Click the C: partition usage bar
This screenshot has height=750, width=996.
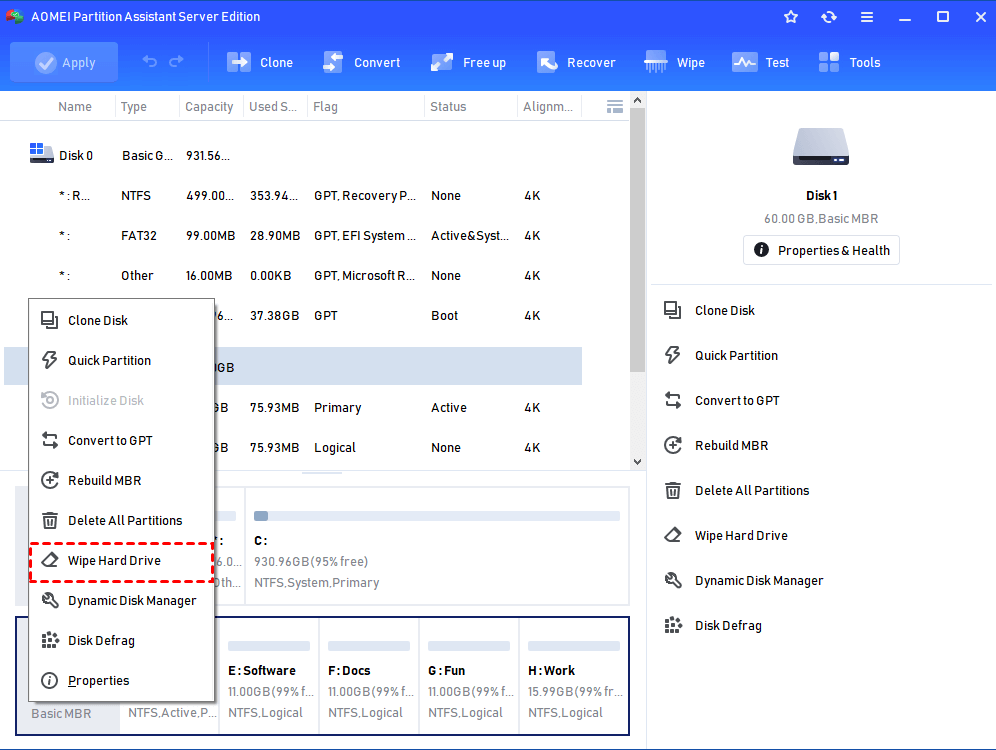[437, 516]
